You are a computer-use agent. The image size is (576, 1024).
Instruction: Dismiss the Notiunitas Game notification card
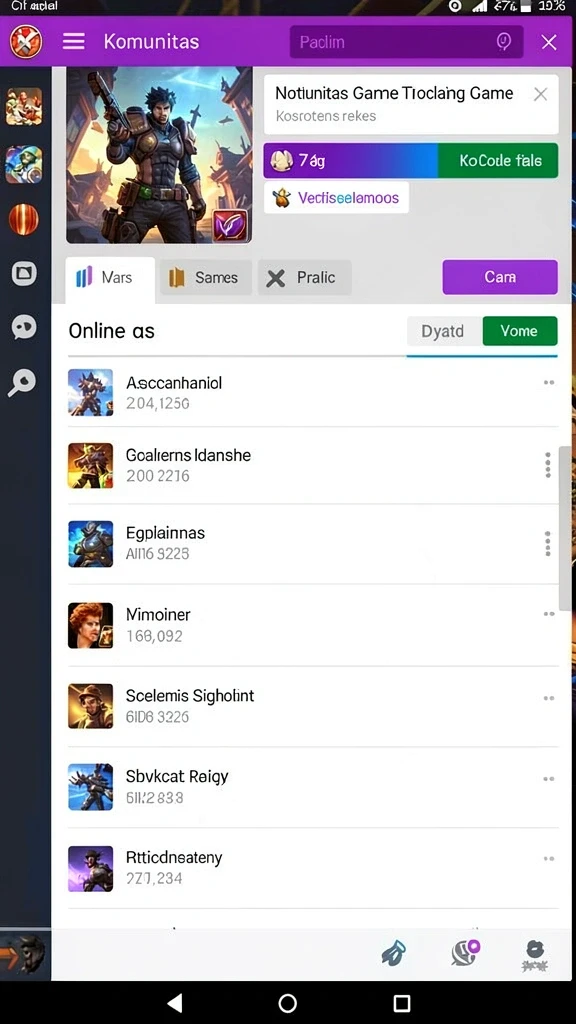tap(540, 94)
